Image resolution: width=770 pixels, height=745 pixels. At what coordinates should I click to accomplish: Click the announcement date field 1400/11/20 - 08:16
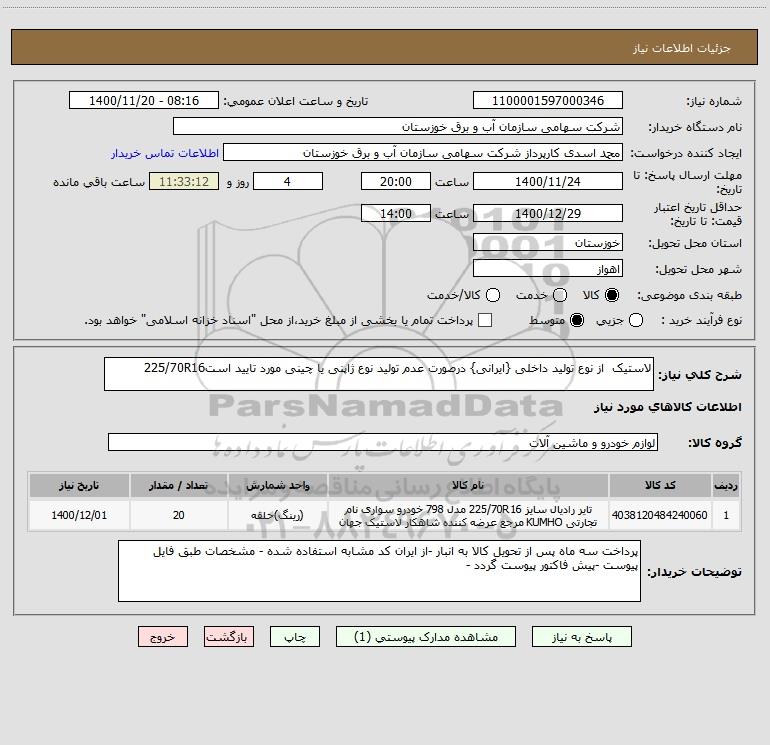(x=144, y=101)
